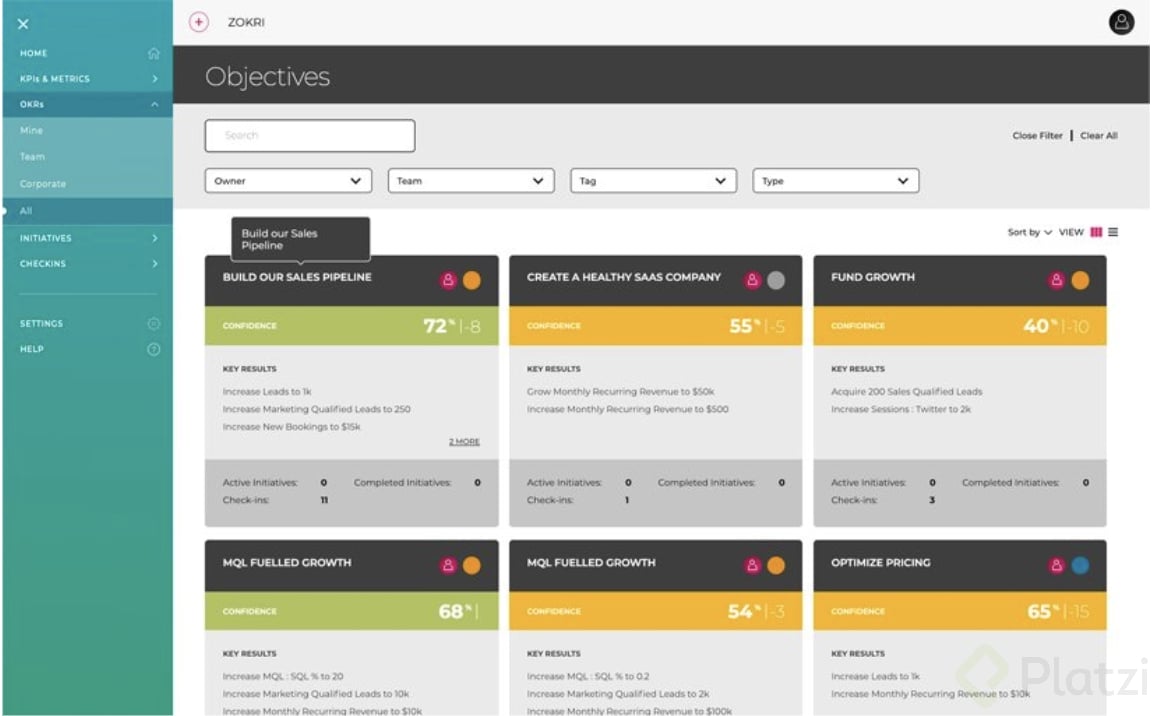This screenshot has height=716, width=1160.
Task: Open the Sort by dropdown
Action: [1029, 232]
